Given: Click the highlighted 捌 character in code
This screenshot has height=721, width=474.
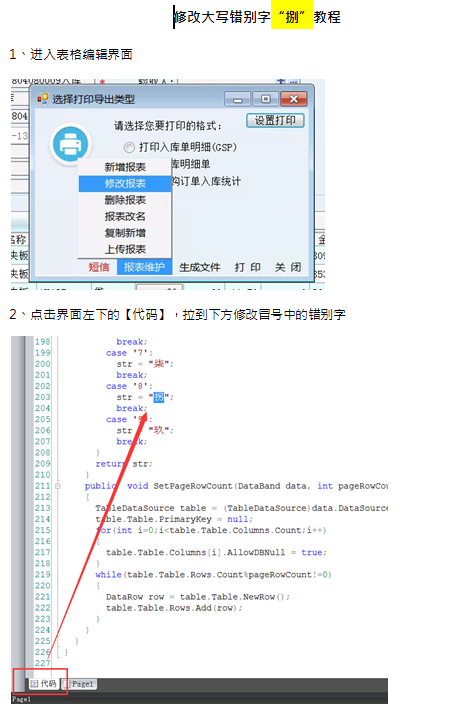Looking at the screenshot, I should (x=159, y=397).
